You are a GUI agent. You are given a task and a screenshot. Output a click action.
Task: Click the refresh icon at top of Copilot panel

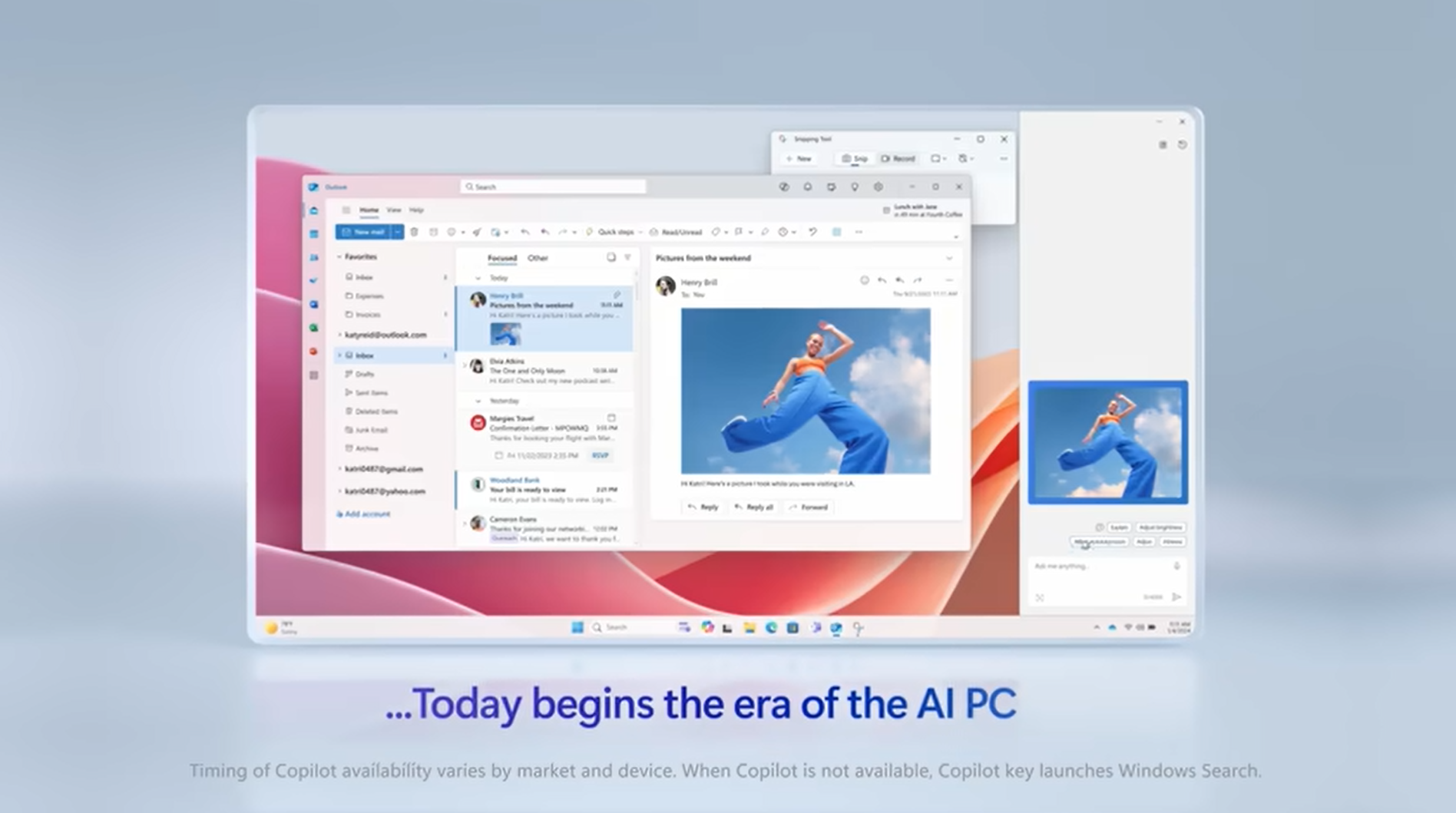1182,144
